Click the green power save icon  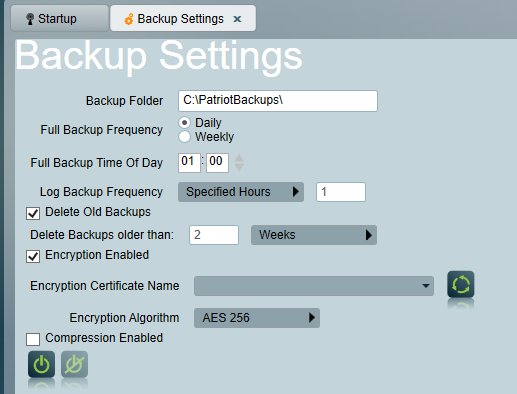[41, 364]
